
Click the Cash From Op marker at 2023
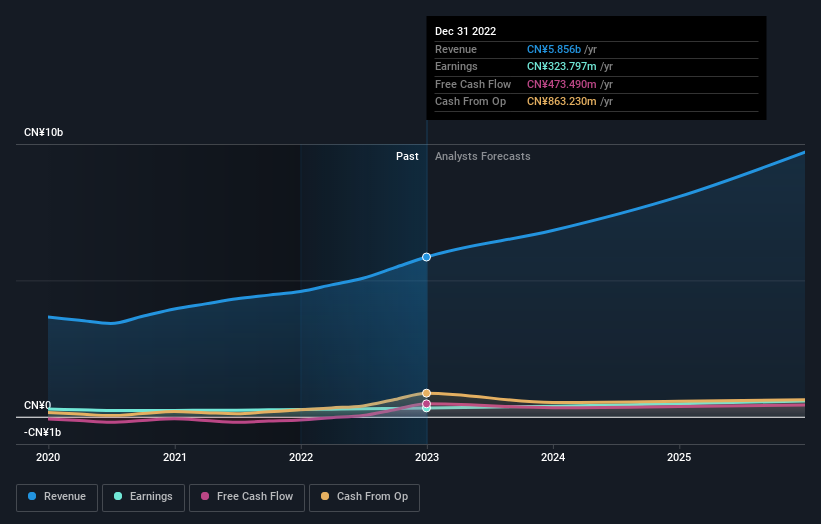click(427, 393)
